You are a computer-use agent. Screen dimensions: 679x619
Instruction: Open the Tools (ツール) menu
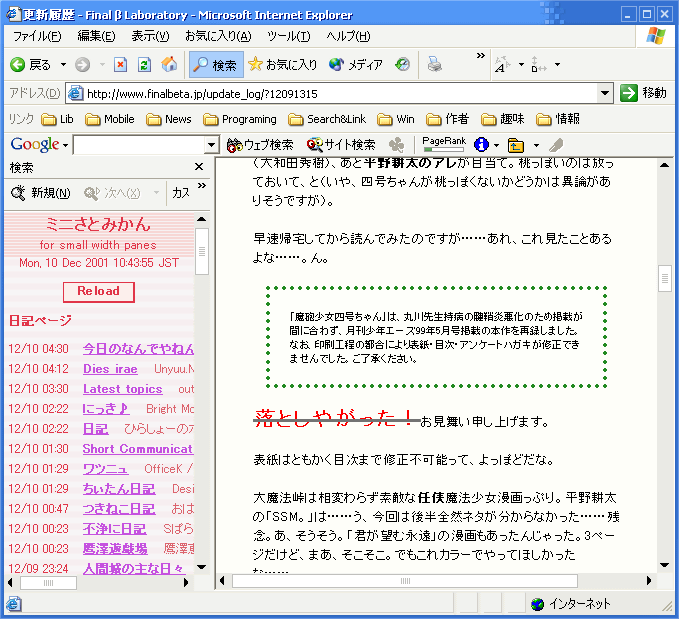pyautogui.click(x=288, y=36)
